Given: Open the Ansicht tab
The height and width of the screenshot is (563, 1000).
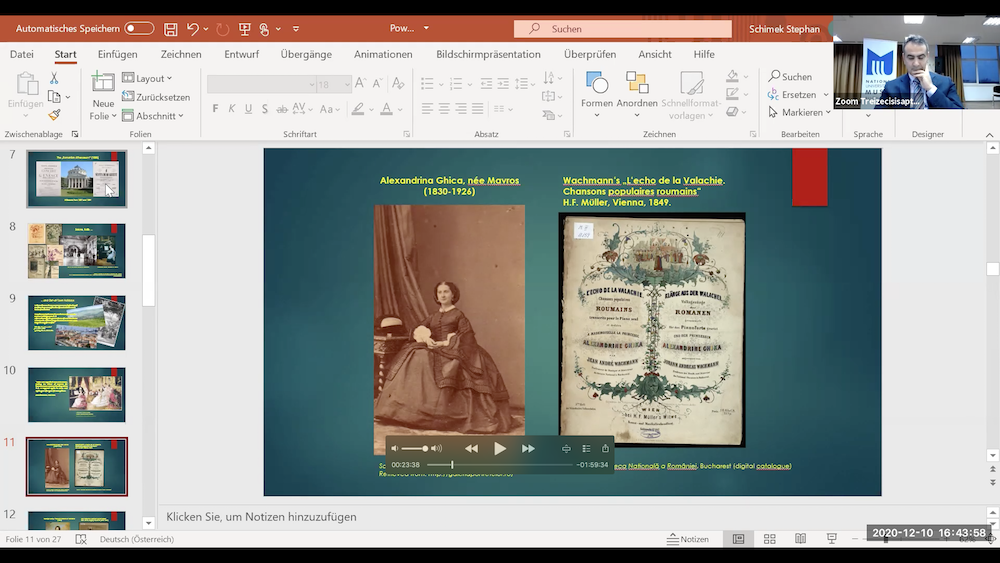Looking at the screenshot, I should pyautogui.click(x=655, y=54).
